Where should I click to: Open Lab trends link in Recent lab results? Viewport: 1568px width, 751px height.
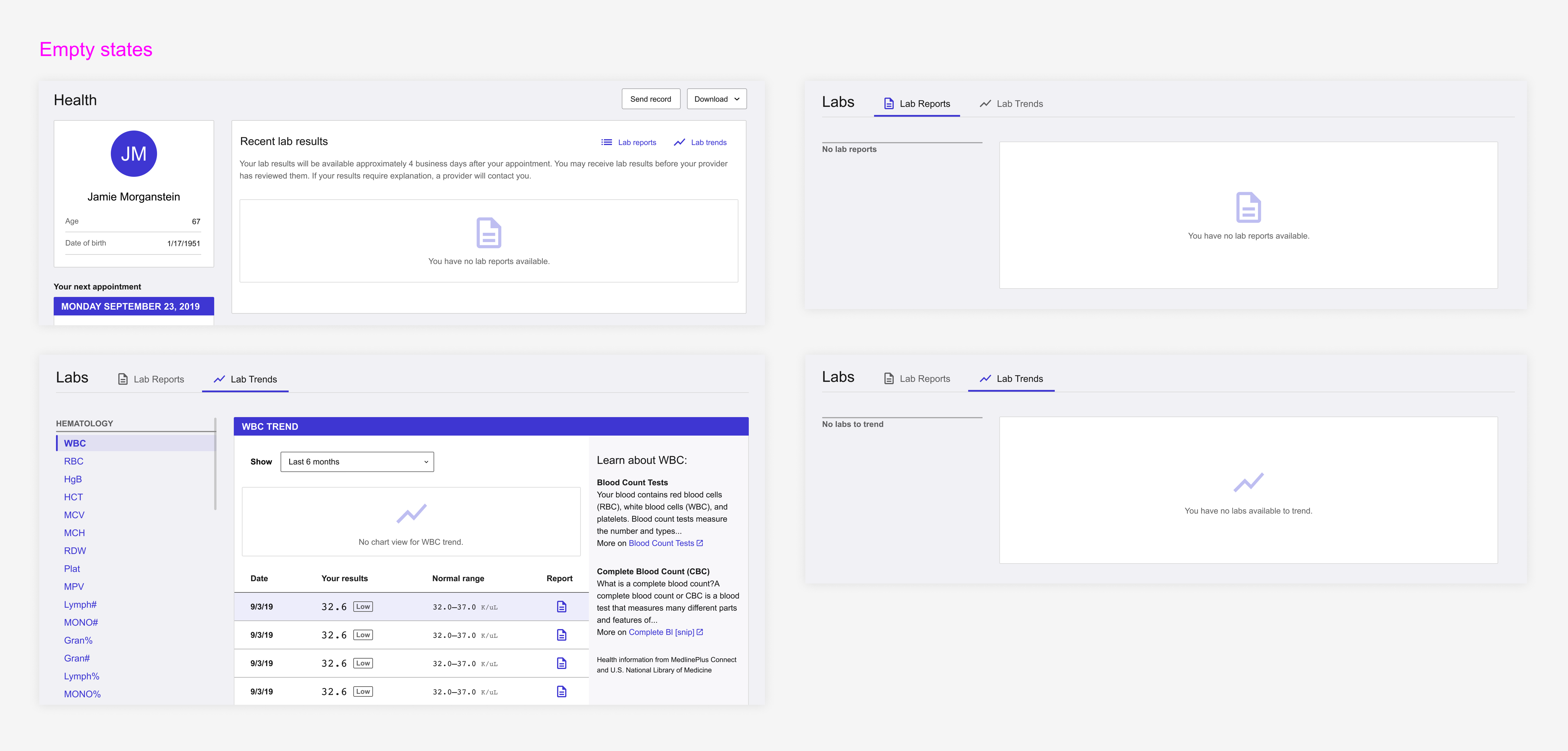709,142
